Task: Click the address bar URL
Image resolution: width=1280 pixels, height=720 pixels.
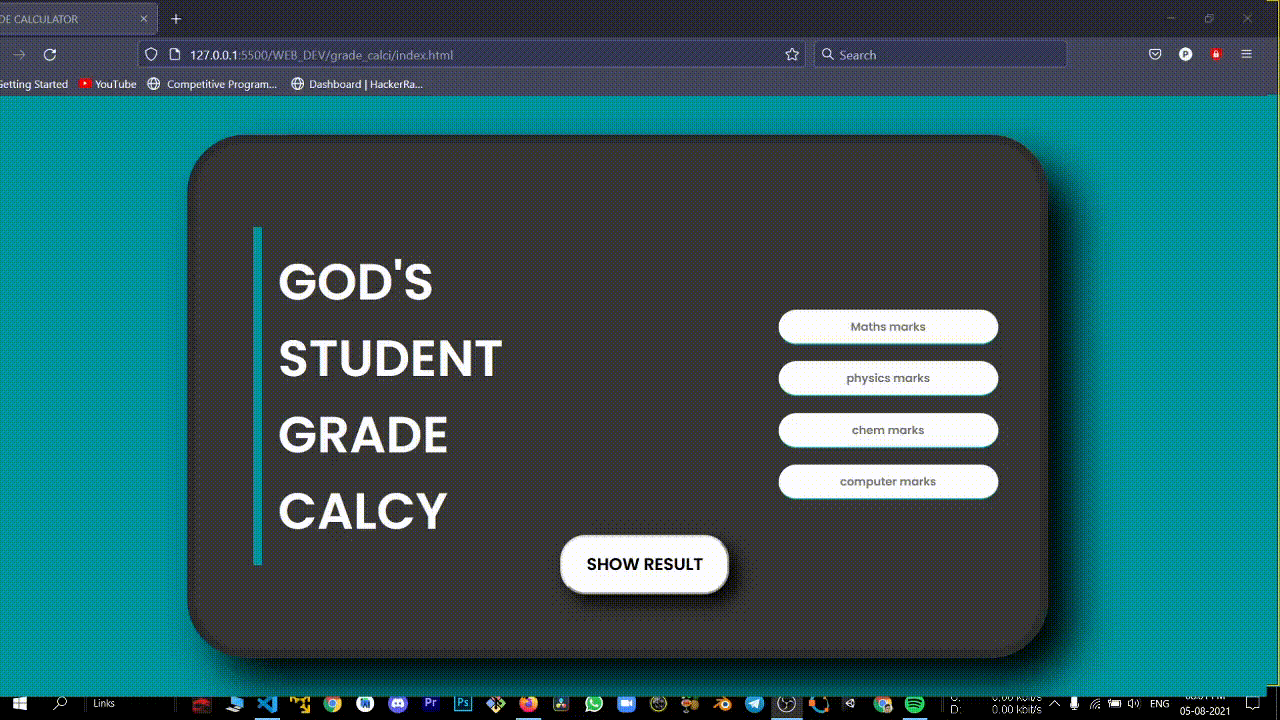Action: tap(321, 55)
